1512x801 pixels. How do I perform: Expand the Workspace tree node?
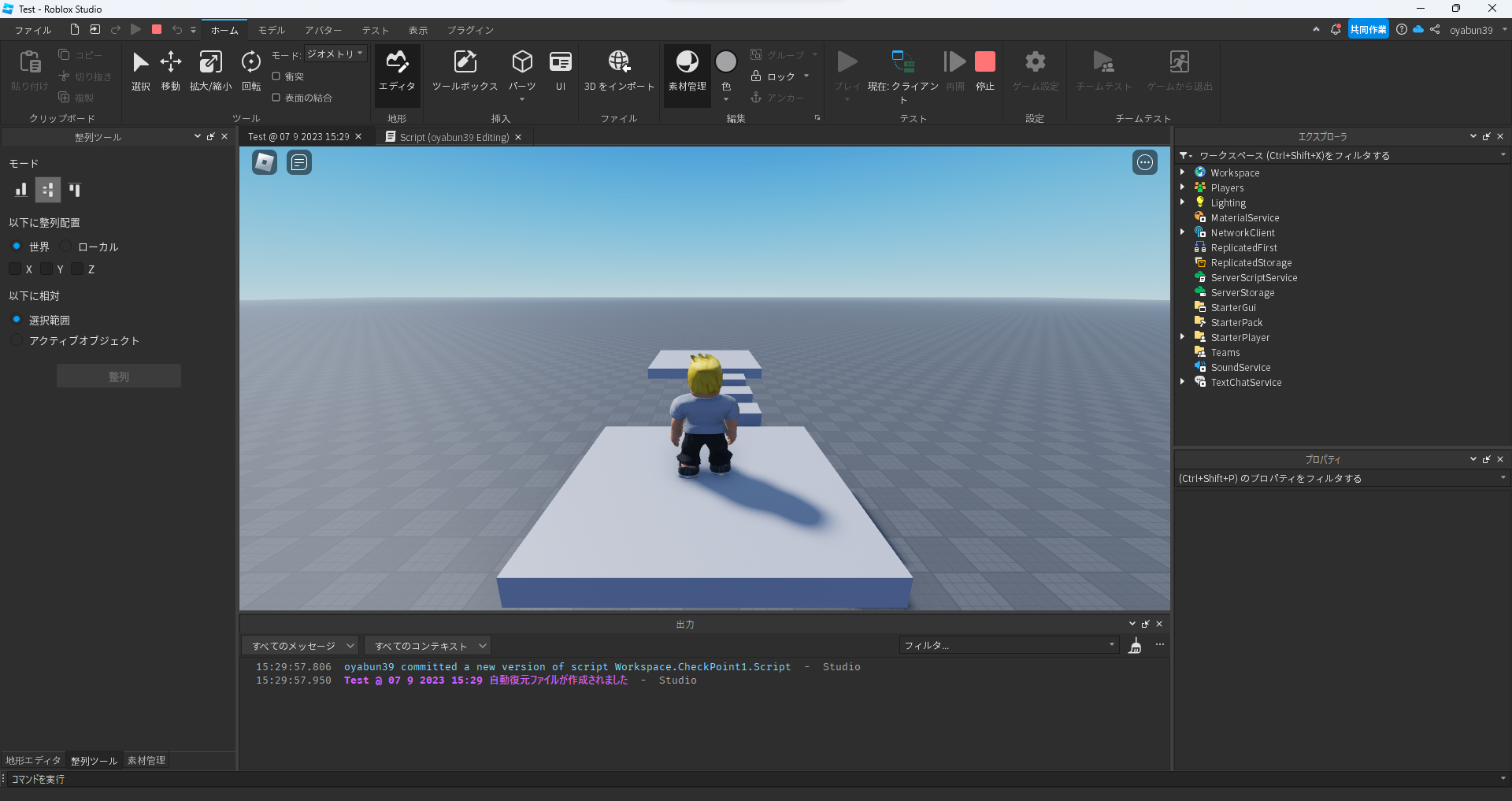click(x=1183, y=172)
